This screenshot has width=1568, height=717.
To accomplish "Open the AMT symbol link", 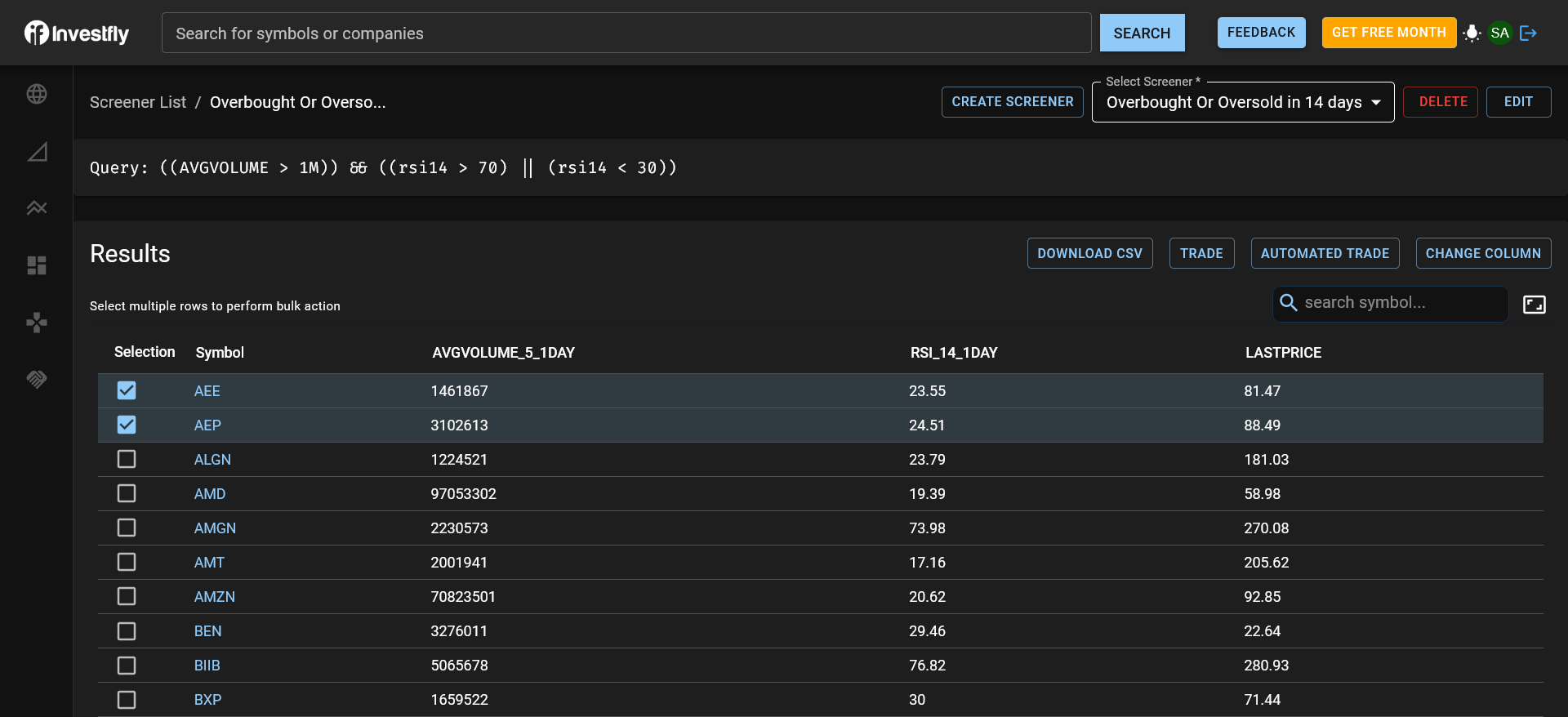I will pos(209,563).
